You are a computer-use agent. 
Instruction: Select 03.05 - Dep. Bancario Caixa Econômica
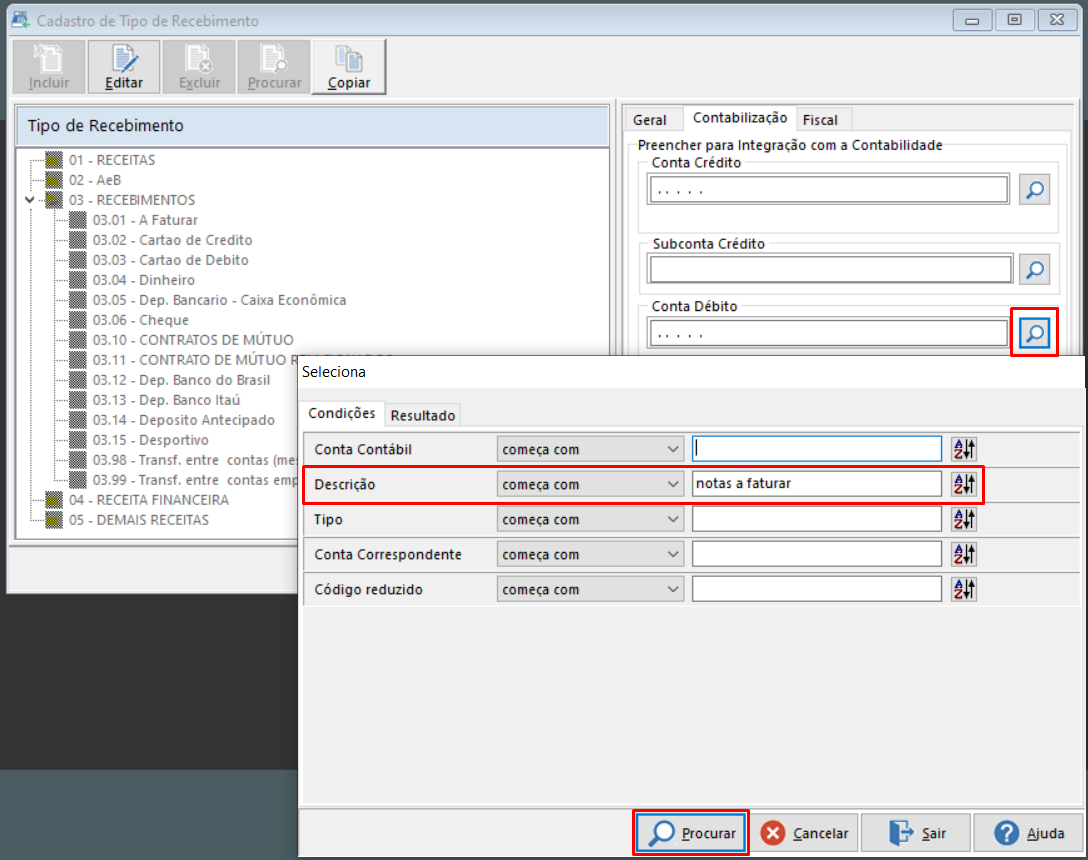pos(219,300)
